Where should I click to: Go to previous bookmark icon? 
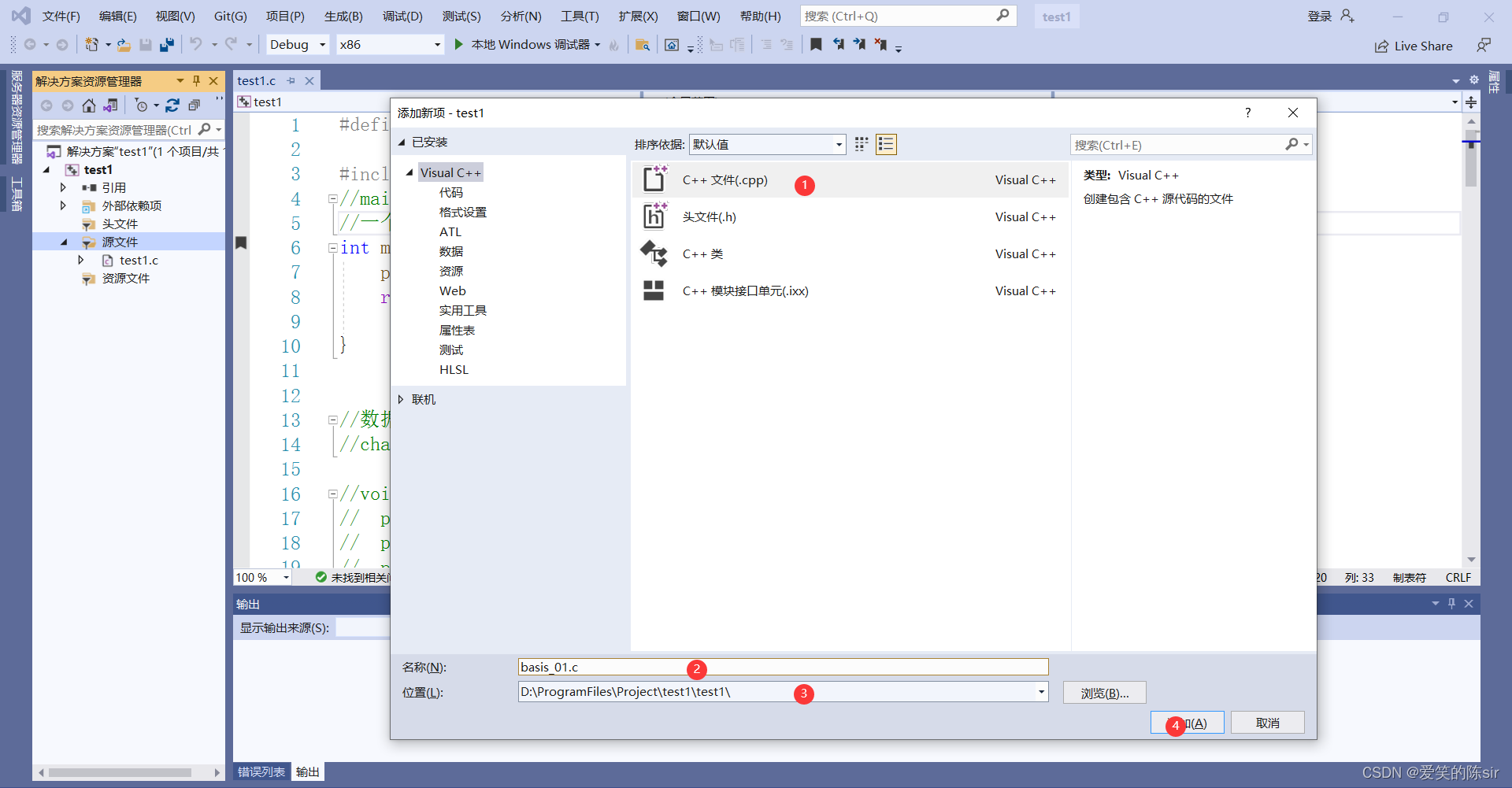pos(838,45)
